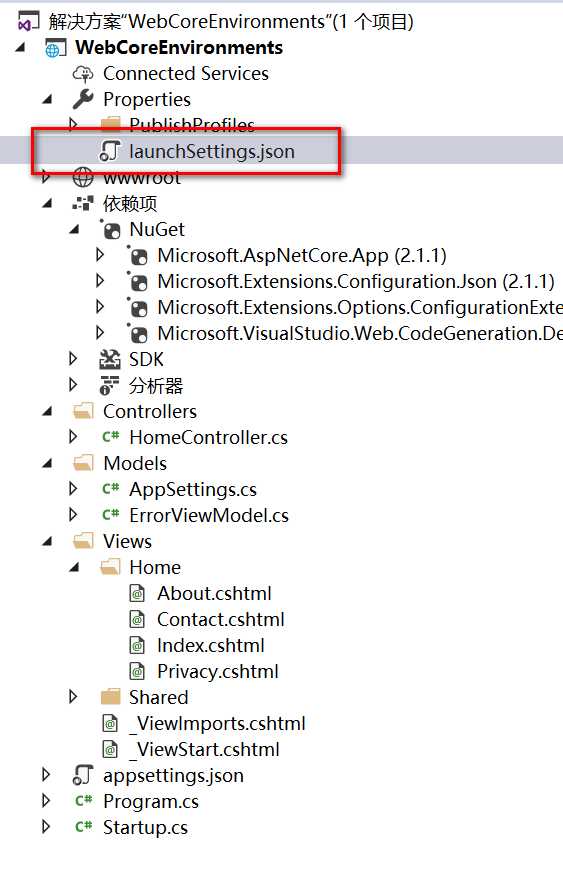Click the Connected Services cloud icon
Viewport: 563px width, 871px height.
pyautogui.click(x=83, y=73)
